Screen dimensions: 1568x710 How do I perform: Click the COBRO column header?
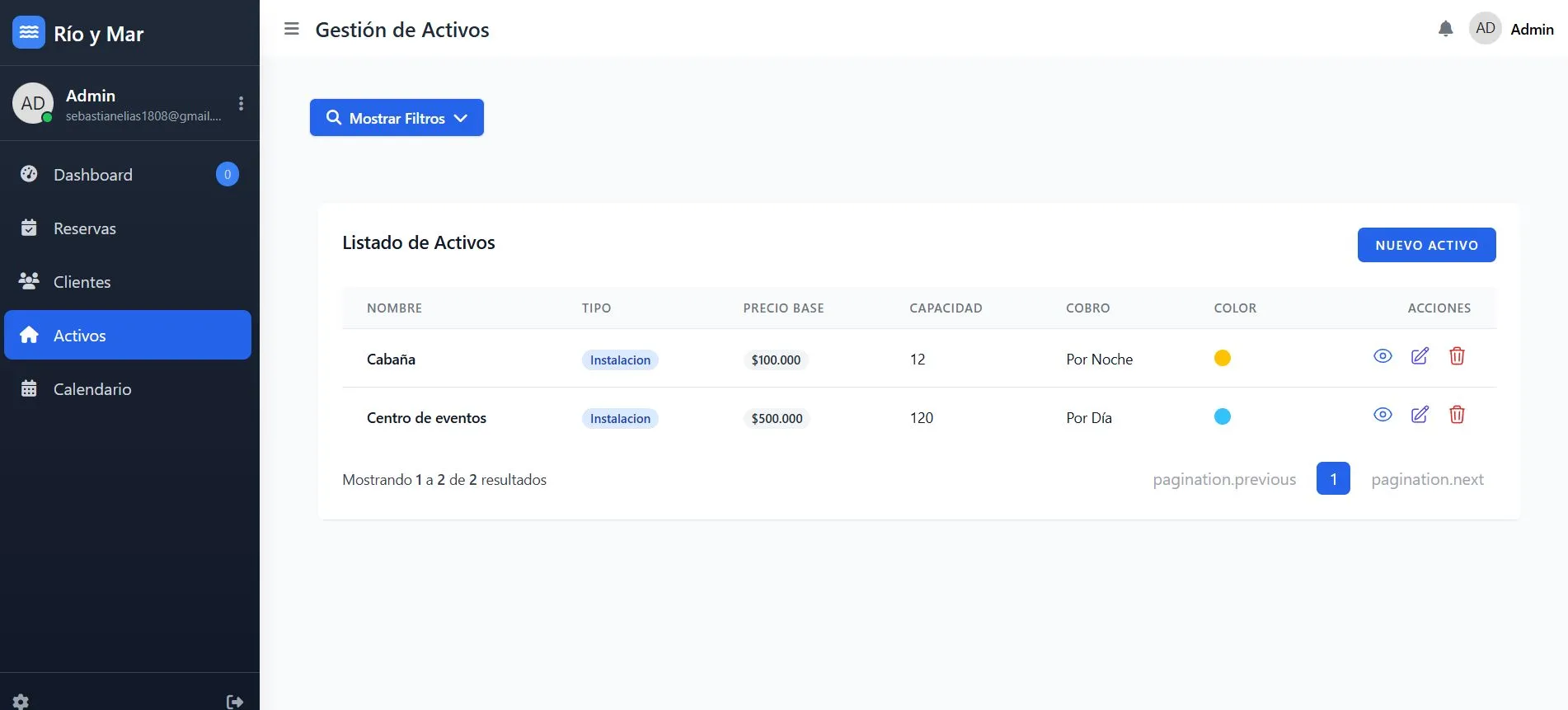coord(1087,308)
